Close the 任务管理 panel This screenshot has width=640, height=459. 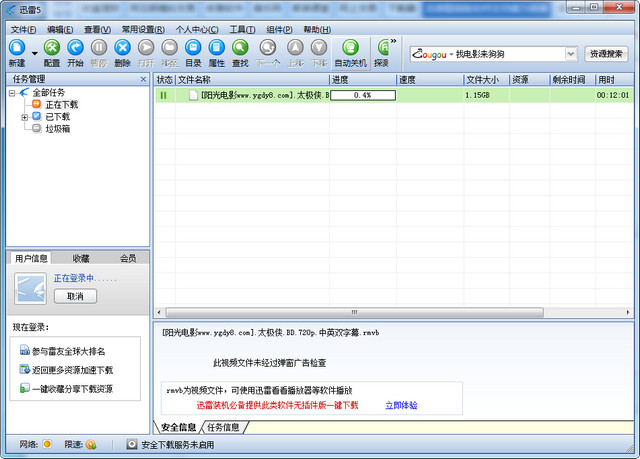click(143, 79)
